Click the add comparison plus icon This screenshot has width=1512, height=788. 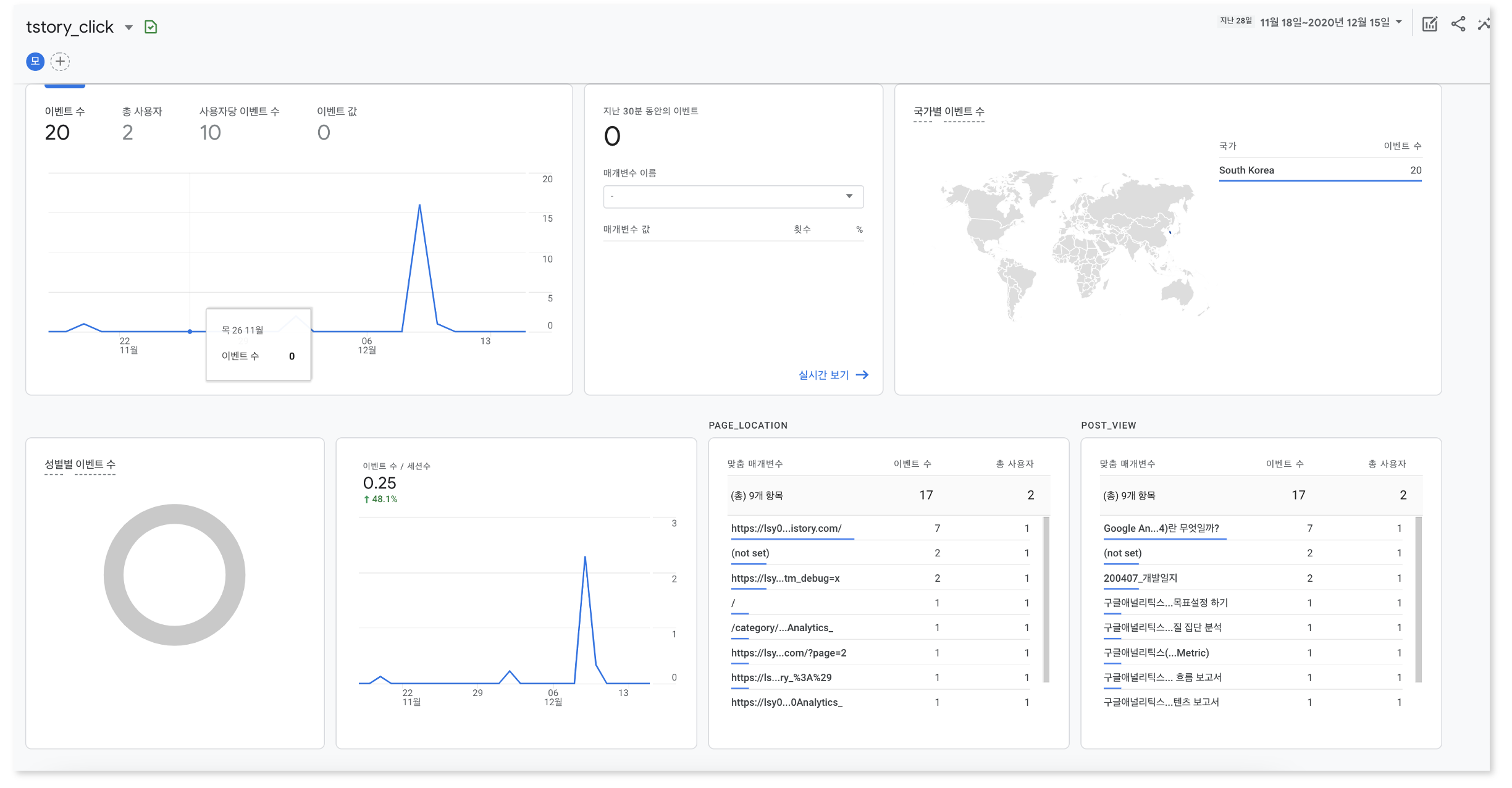[60, 61]
